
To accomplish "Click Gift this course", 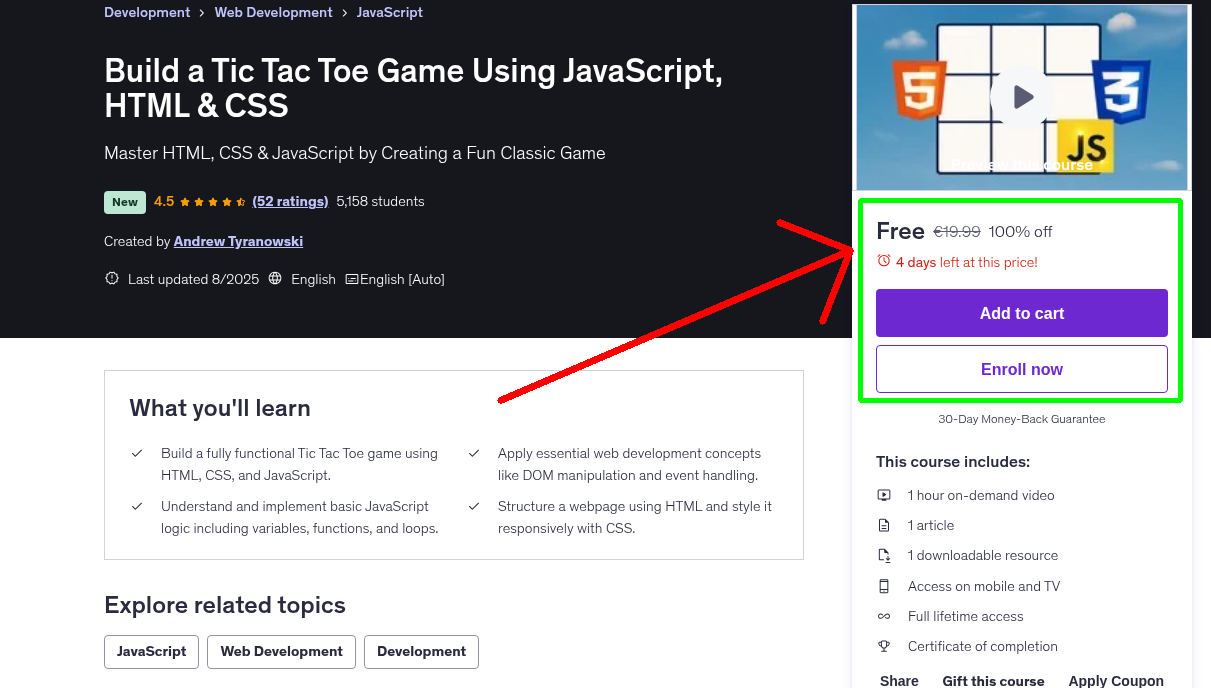I will [x=993, y=680].
